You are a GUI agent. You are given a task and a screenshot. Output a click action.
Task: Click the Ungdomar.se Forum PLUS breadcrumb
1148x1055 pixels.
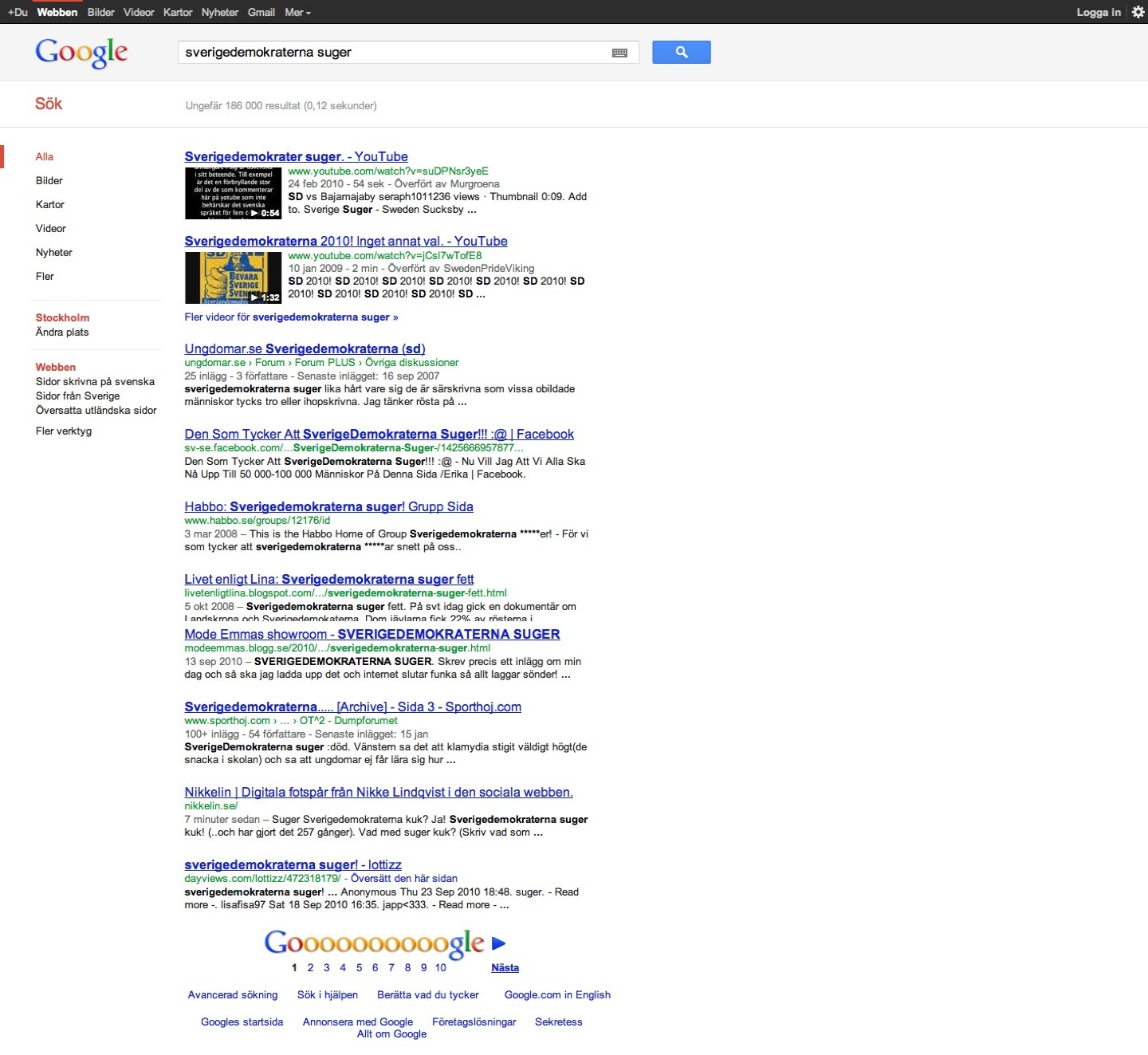[x=325, y=362]
